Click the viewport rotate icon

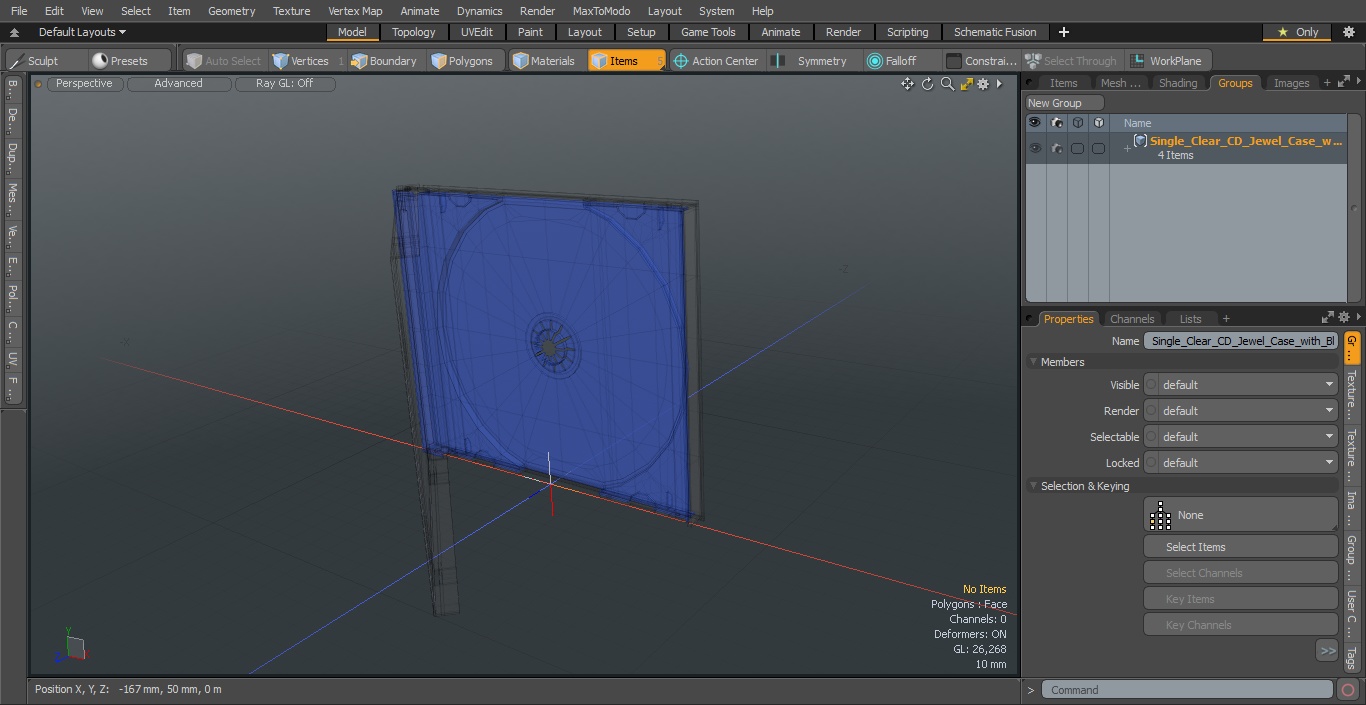[927, 84]
